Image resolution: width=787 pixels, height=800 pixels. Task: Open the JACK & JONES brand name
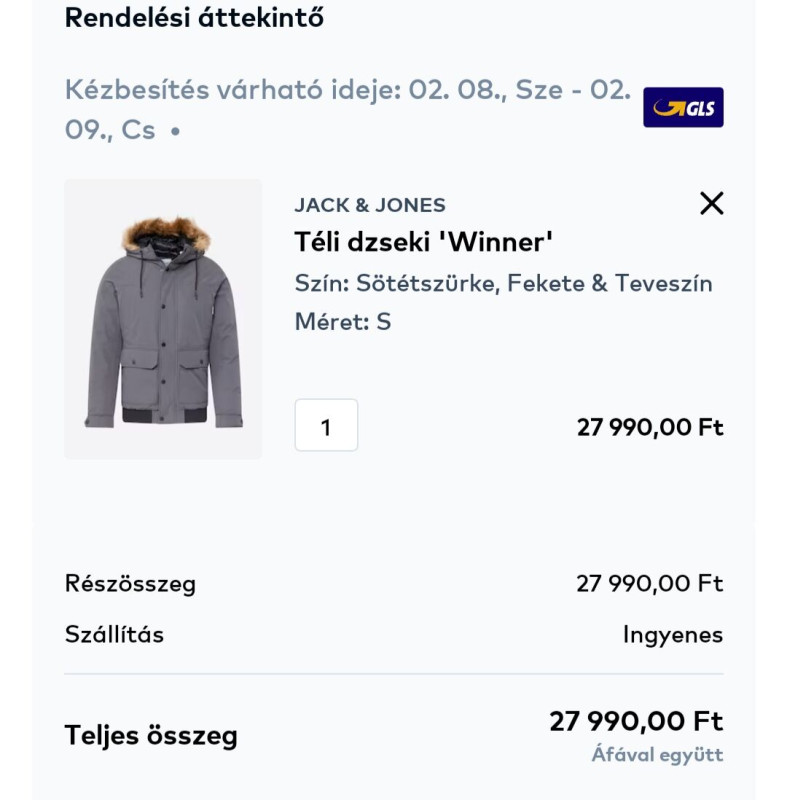pos(370,205)
